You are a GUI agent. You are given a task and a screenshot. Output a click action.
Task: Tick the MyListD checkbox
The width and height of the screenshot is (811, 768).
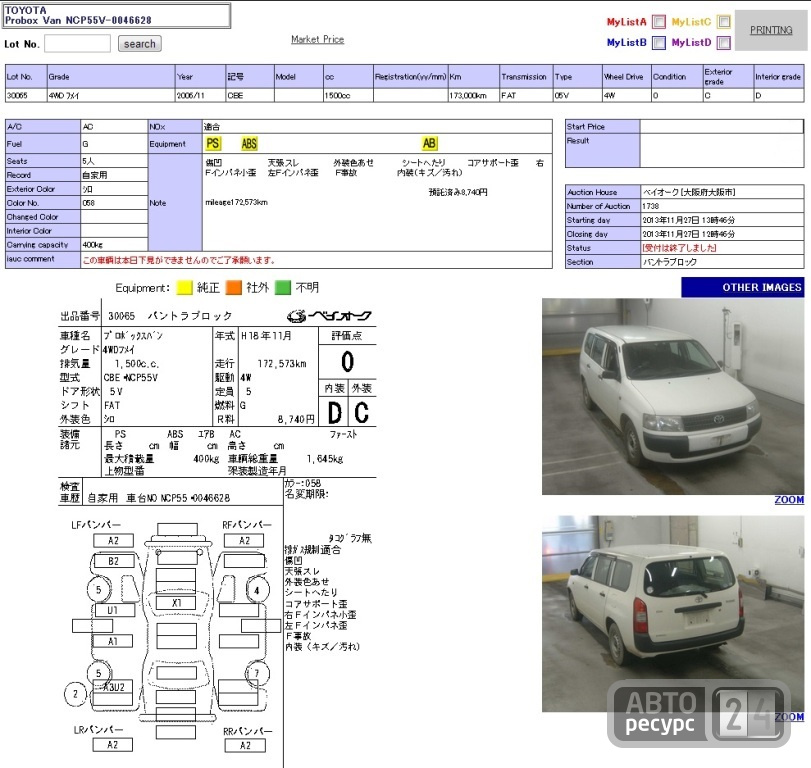coord(724,42)
